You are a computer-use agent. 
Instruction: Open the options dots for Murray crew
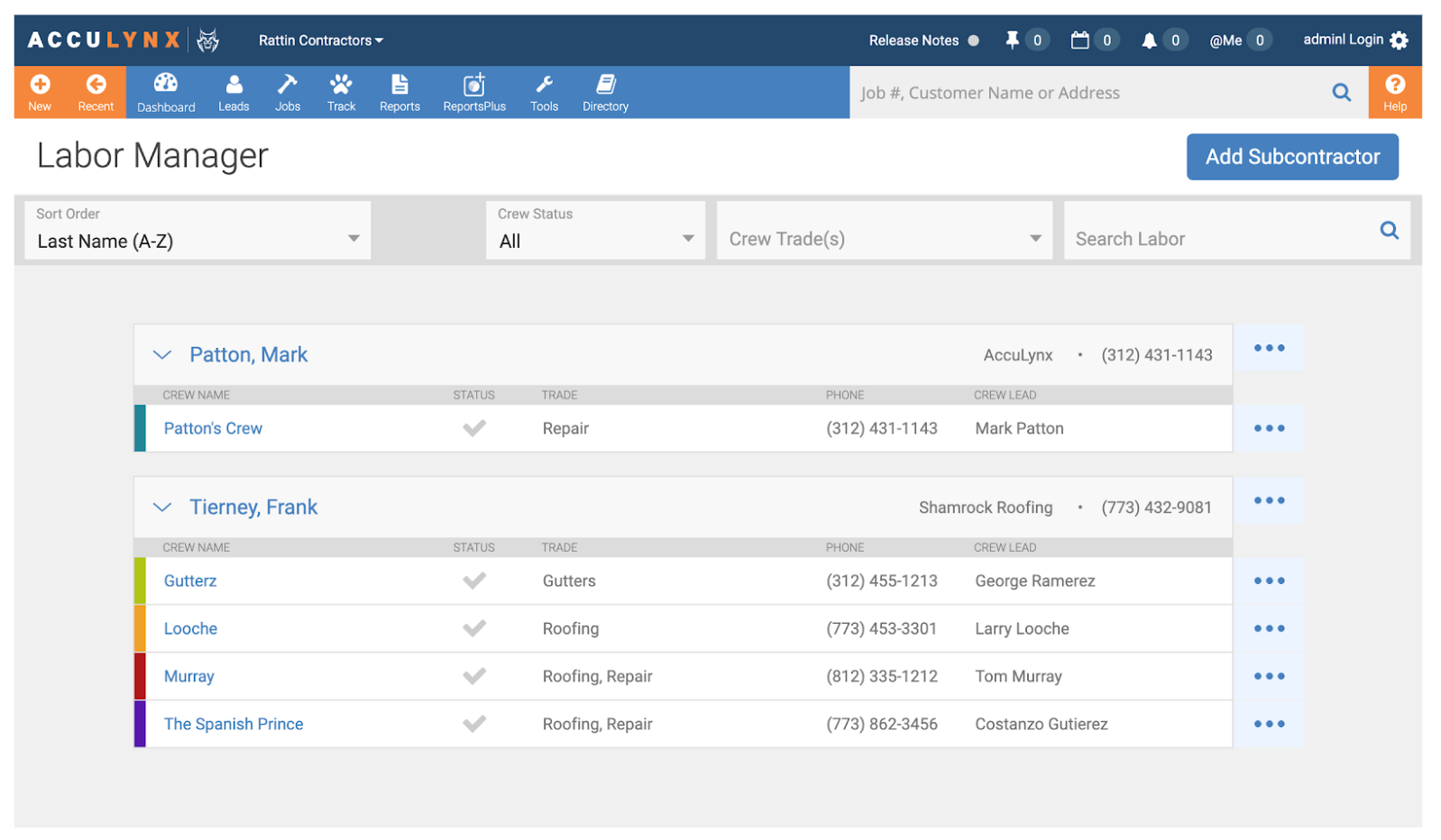coord(1269,676)
